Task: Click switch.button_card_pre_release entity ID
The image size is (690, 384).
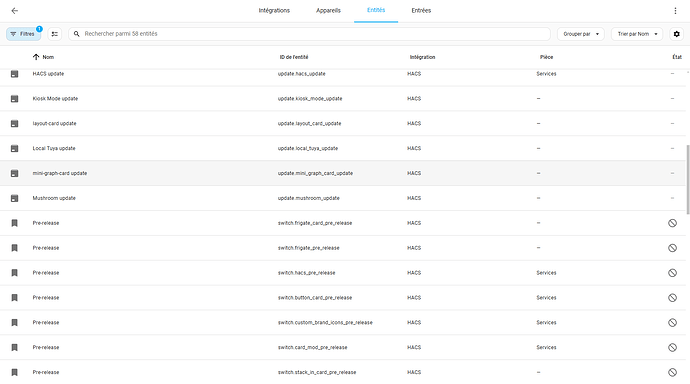Action: click(315, 298)
